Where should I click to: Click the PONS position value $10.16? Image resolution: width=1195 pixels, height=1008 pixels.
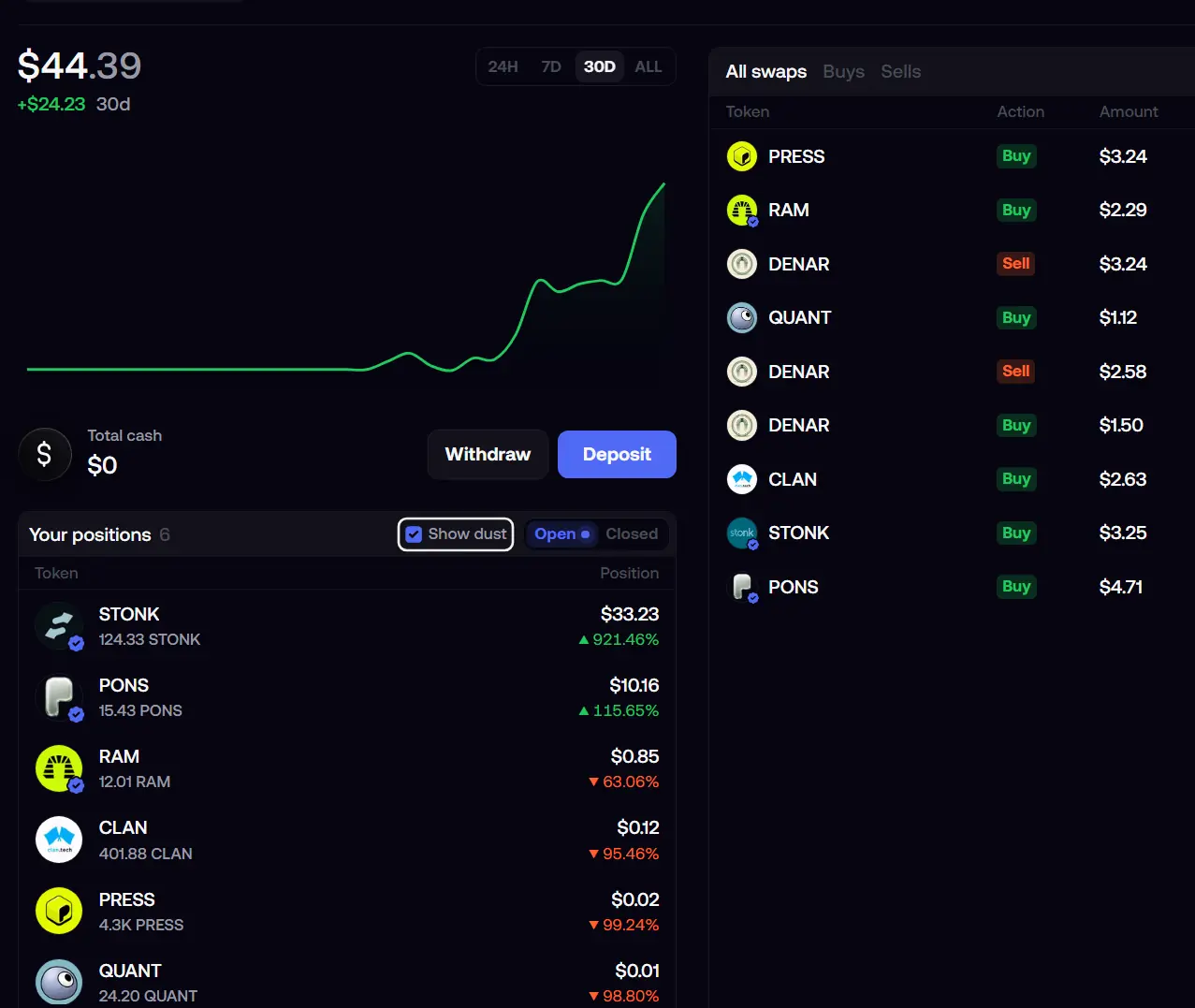click(x=634, y=685)
